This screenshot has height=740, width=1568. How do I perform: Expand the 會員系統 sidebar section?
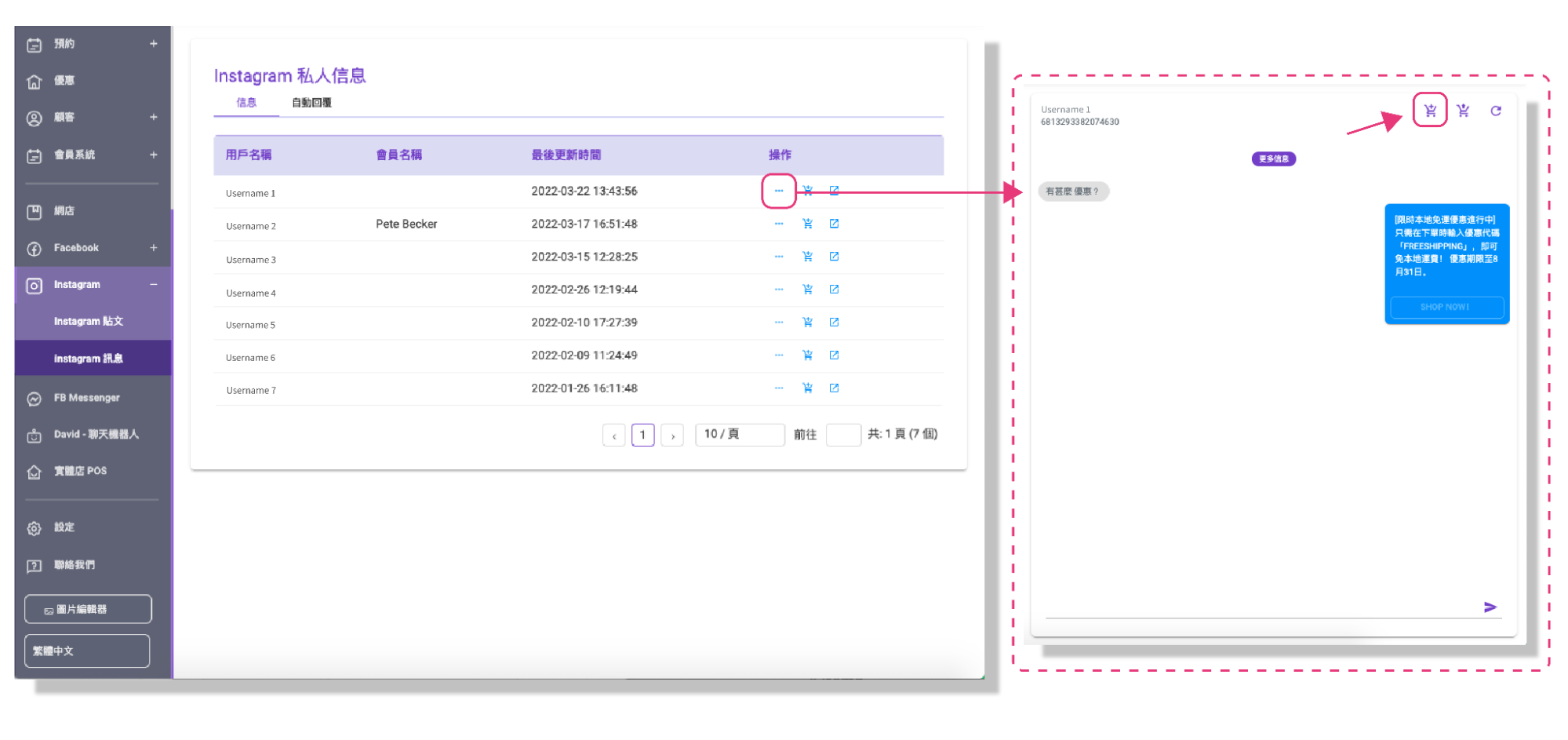point(154,155)
